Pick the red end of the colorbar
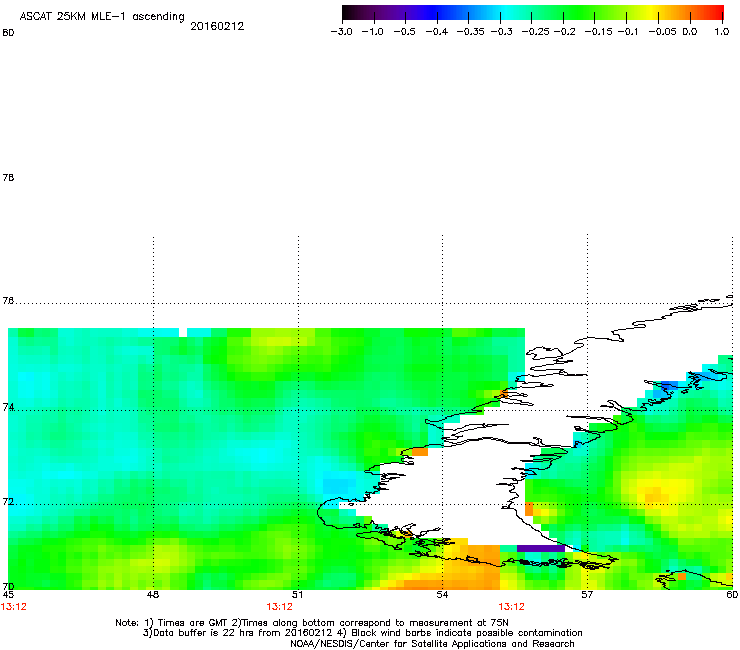The image size is (740, 650). [x=715, y=12]
